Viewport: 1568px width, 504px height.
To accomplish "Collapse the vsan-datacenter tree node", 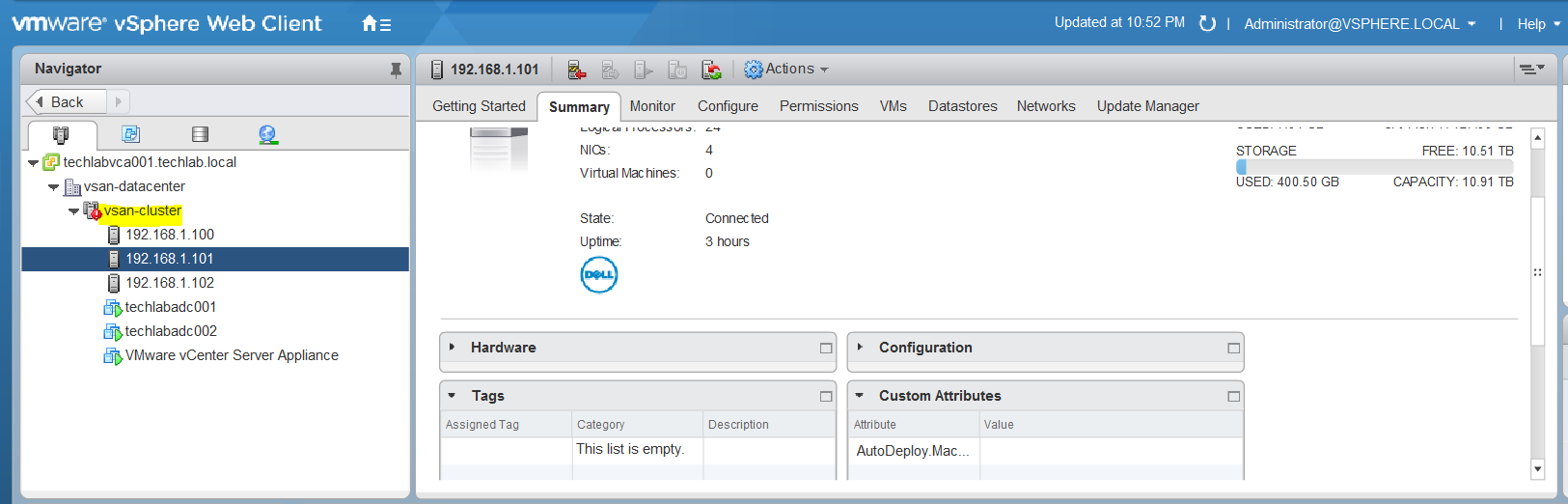I will [54, 187].
